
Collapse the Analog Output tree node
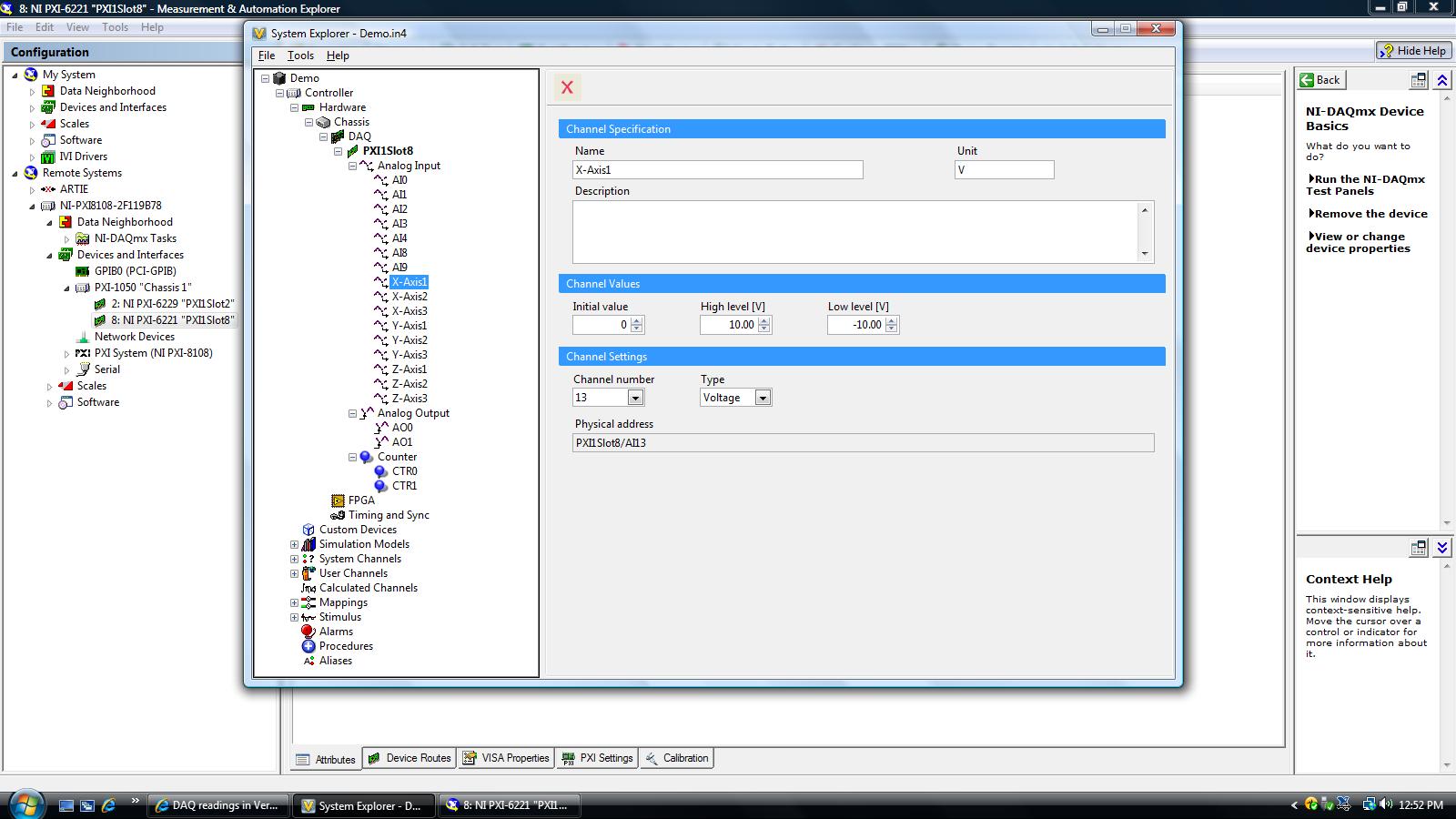[352, 413]
